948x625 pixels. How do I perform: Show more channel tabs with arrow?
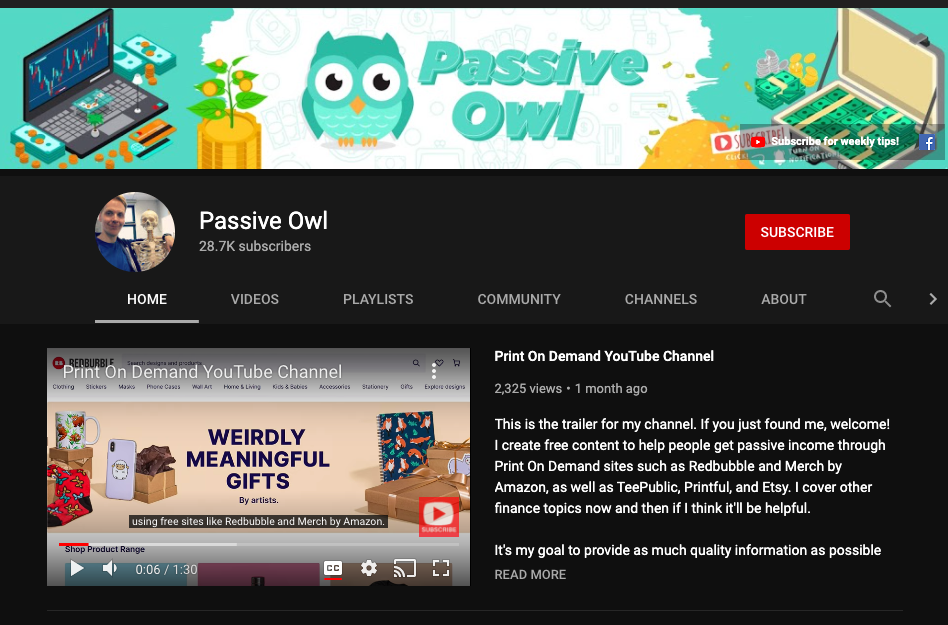(x=932, y=299)
